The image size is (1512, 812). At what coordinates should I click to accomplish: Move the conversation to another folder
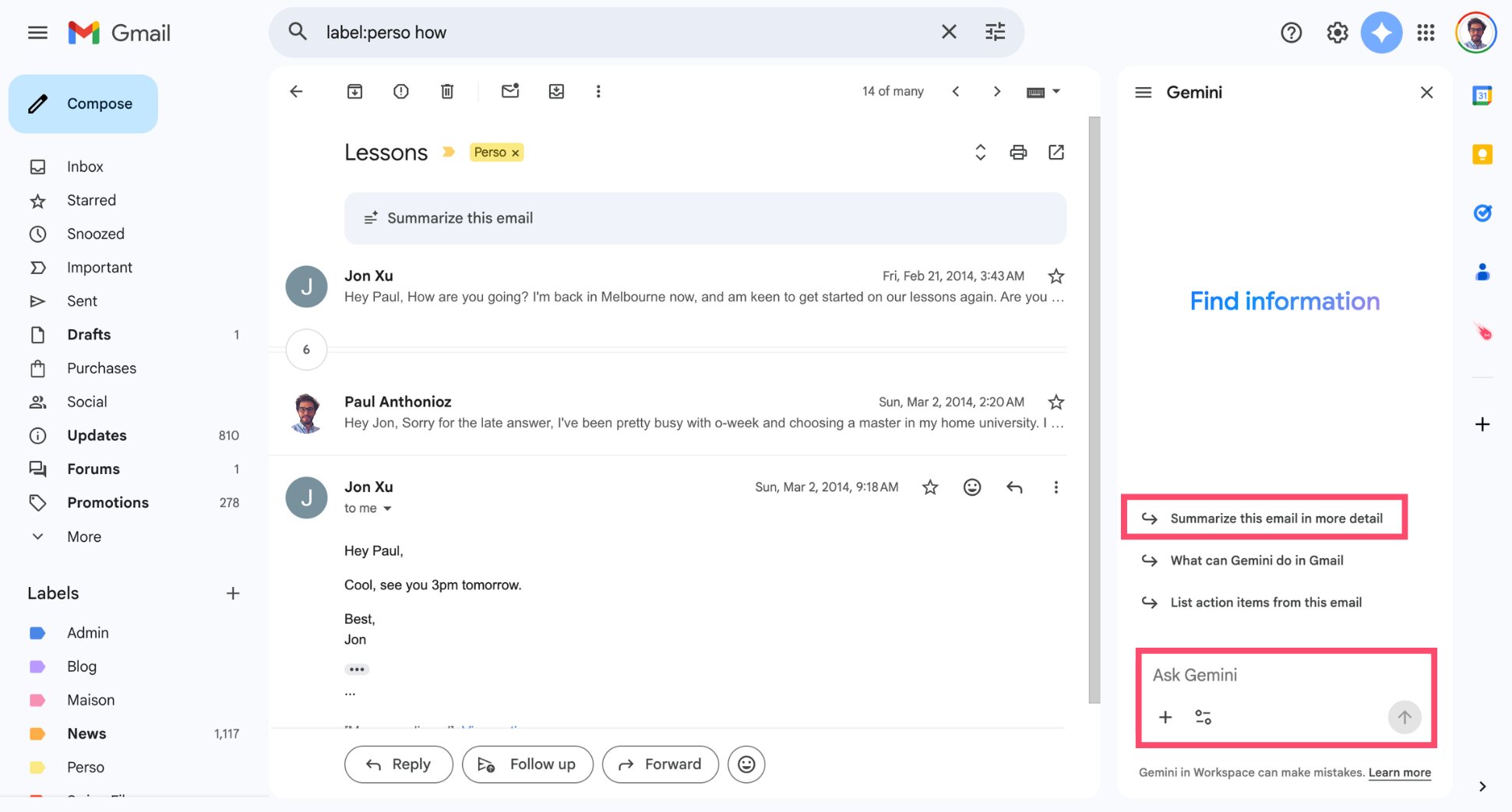pyautogui.click(x=556, y=91)
